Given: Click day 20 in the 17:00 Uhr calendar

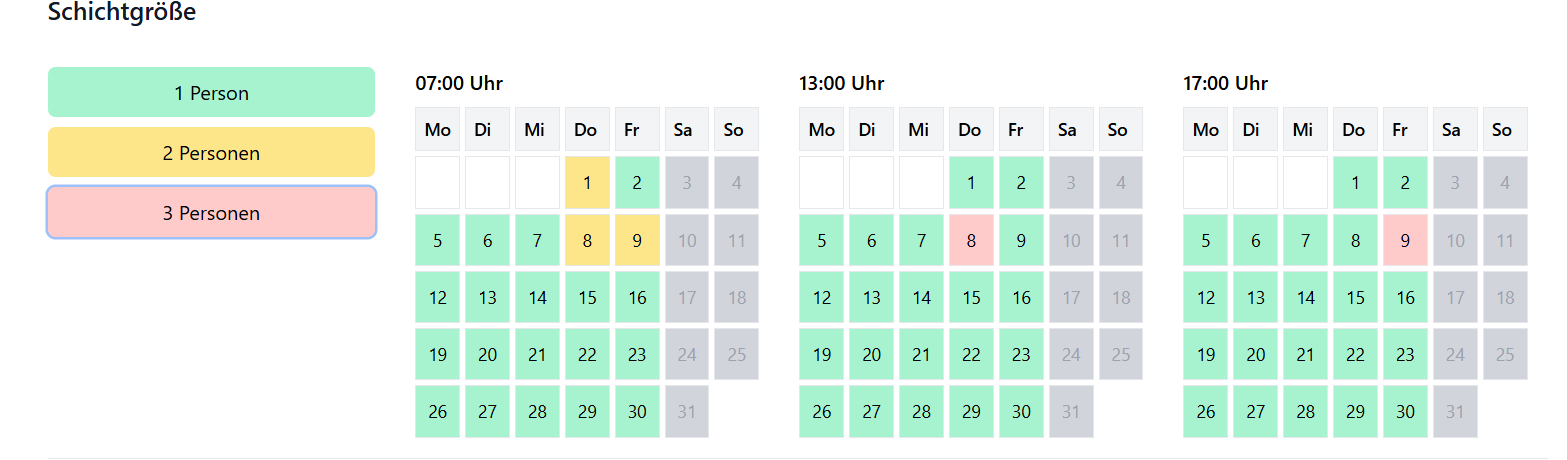Looking at the screenshot, I should click(x=1255, y=354).
